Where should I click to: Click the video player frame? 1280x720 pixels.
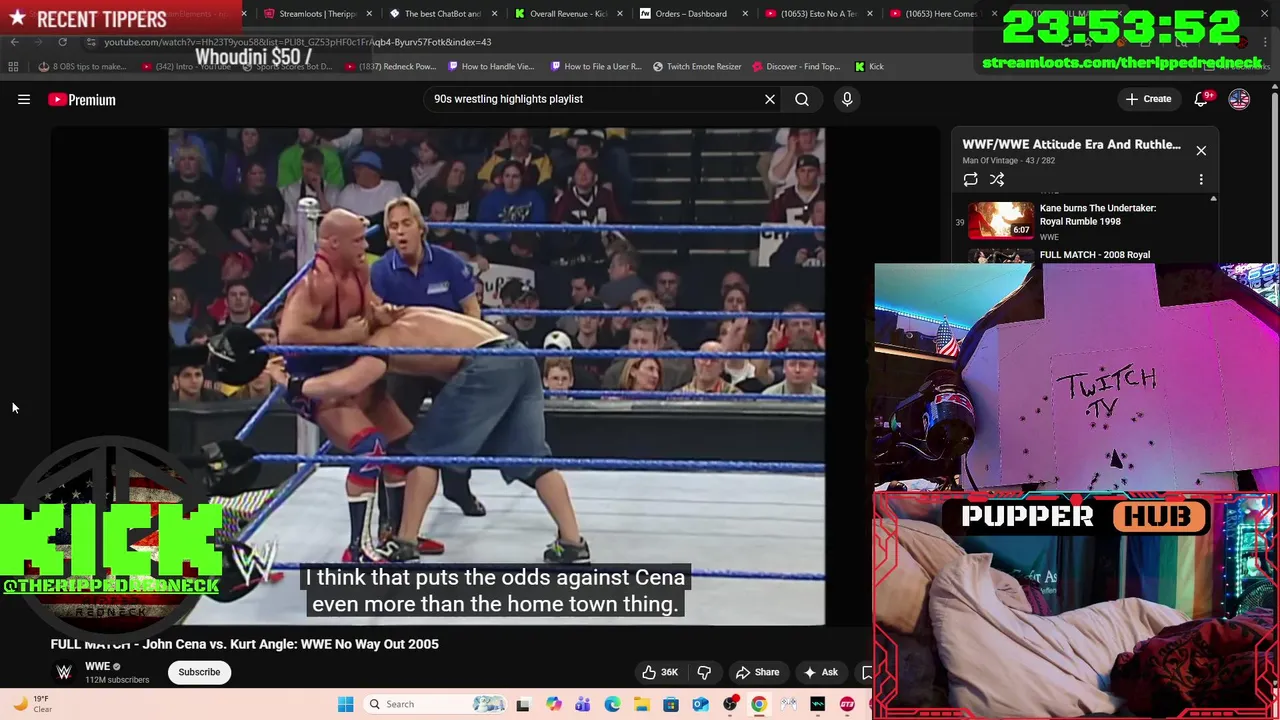click(496, 376)
